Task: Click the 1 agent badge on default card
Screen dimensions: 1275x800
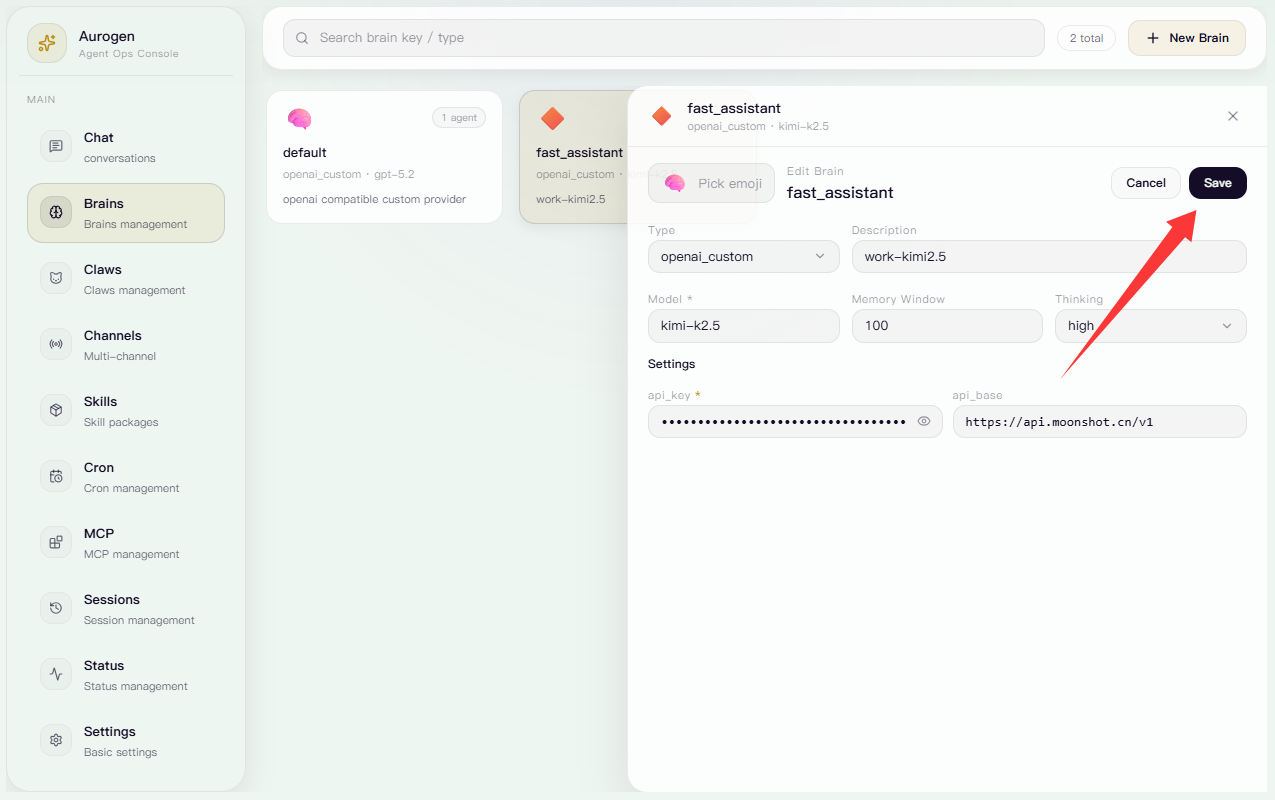Action: [459, 118]
